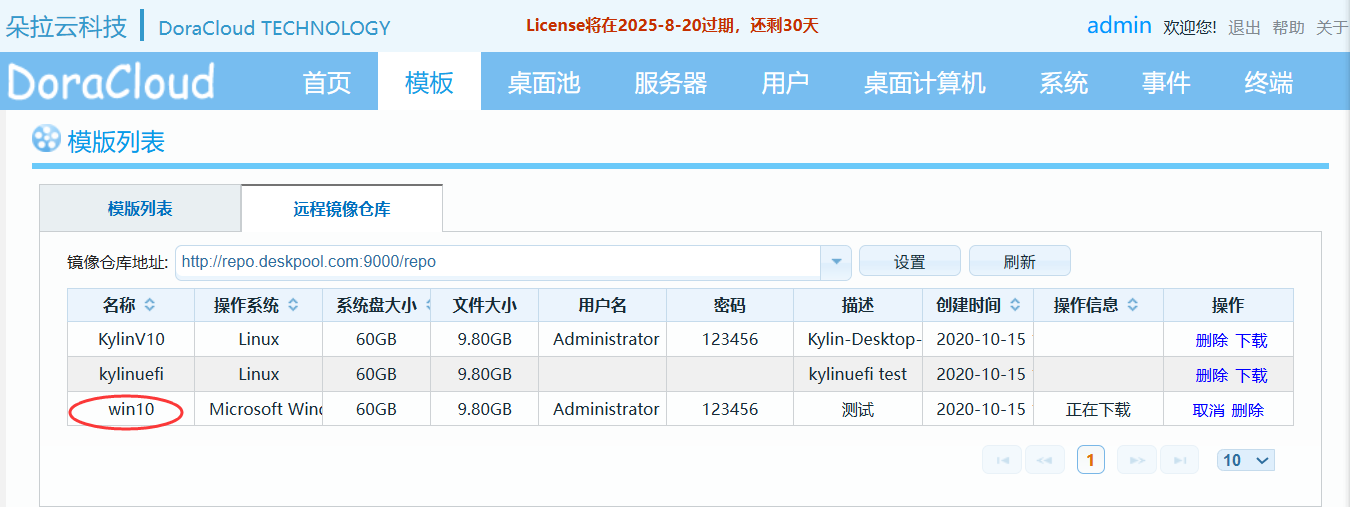Sort by 操作信息 column sort icon

click(x=1133, y=305)
